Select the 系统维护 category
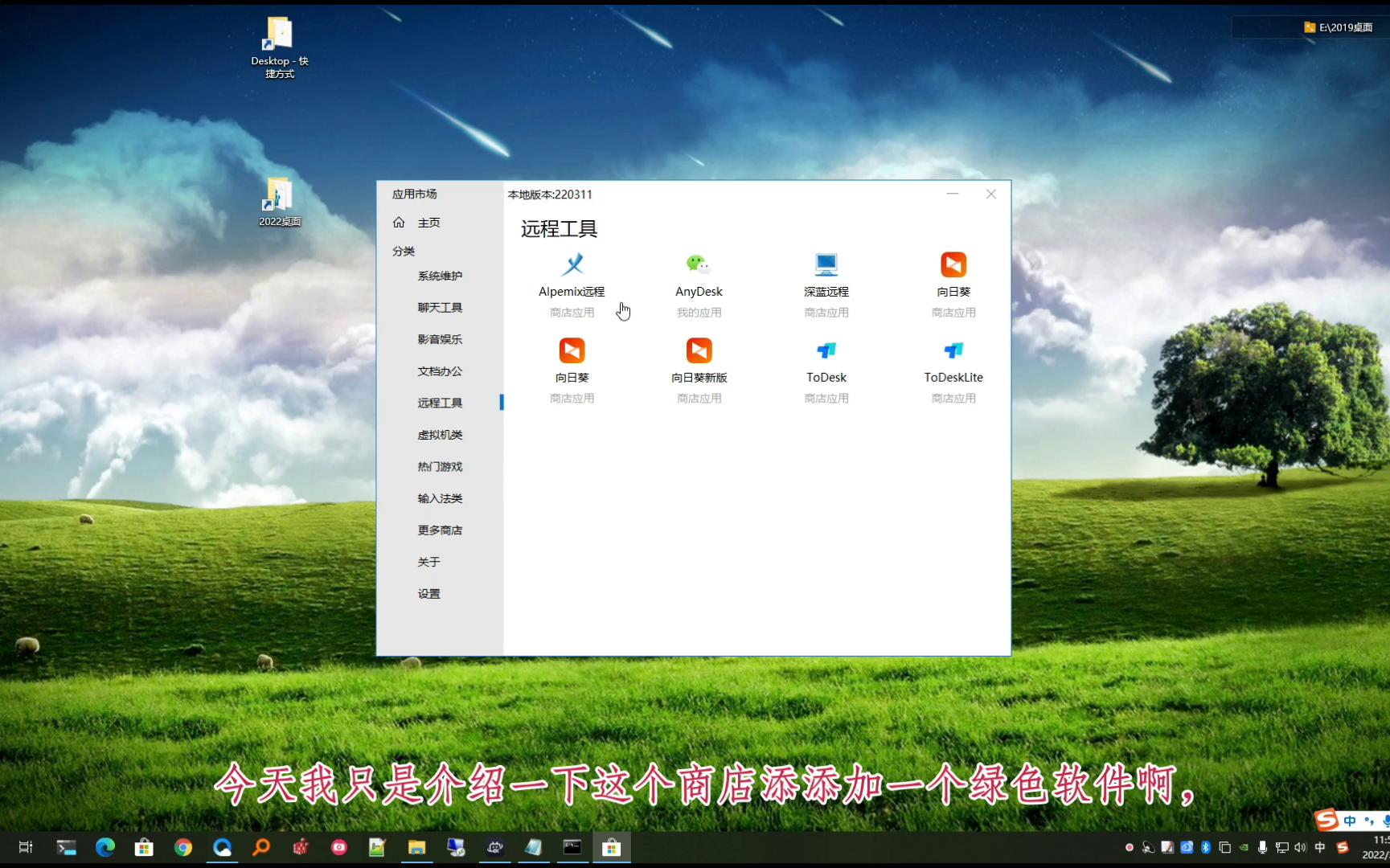The image size is (1390, 868). click(x=440, y=276)
